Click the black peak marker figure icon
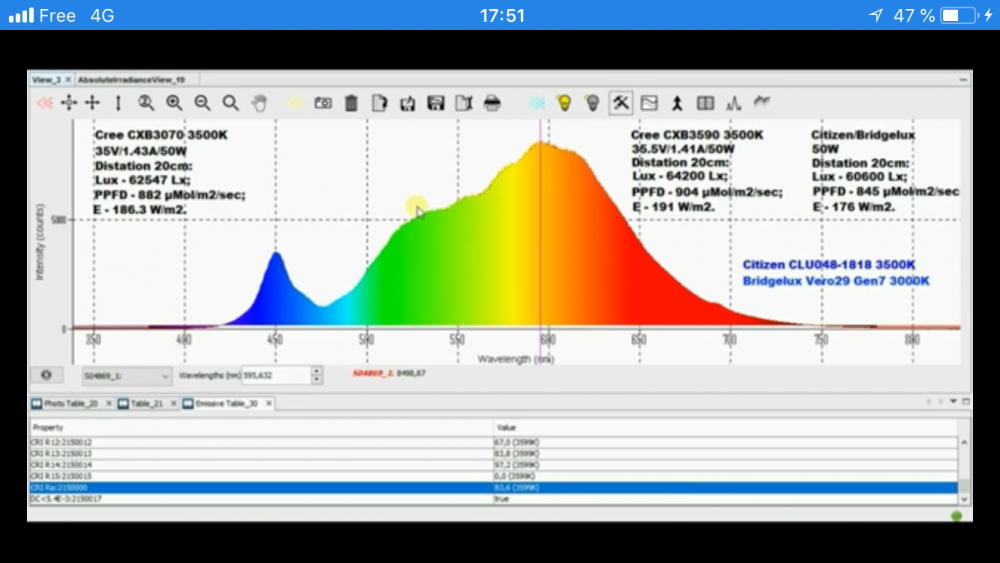The width and height of the screenshot is (1000, 563). tap(677, 103)
